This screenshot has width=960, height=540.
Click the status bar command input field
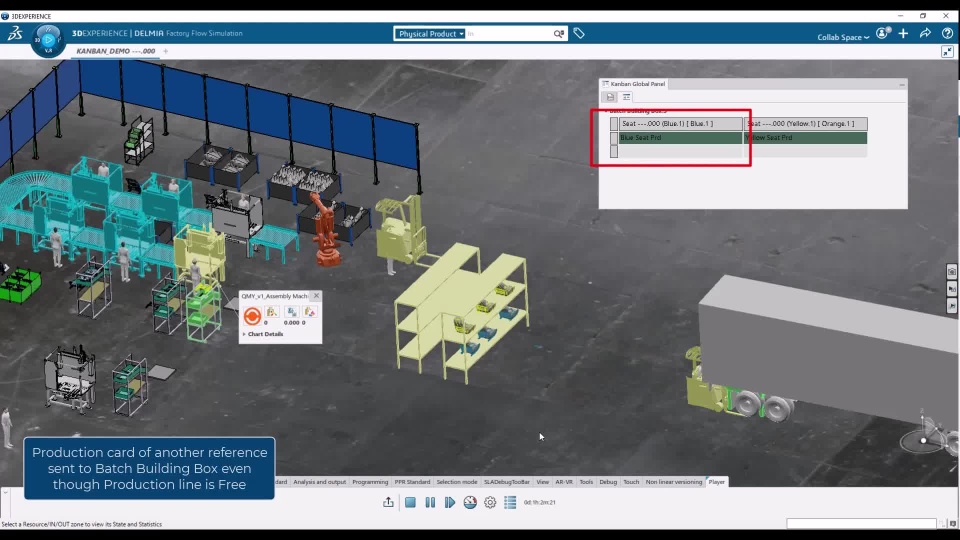point(861,524)
